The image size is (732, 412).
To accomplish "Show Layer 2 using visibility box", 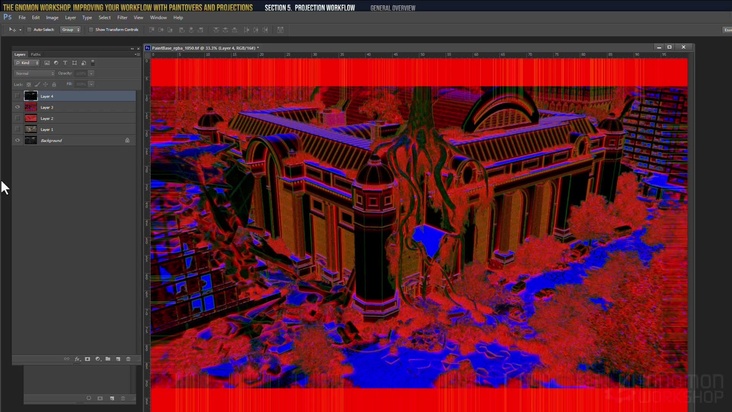I will pos(17,118).
